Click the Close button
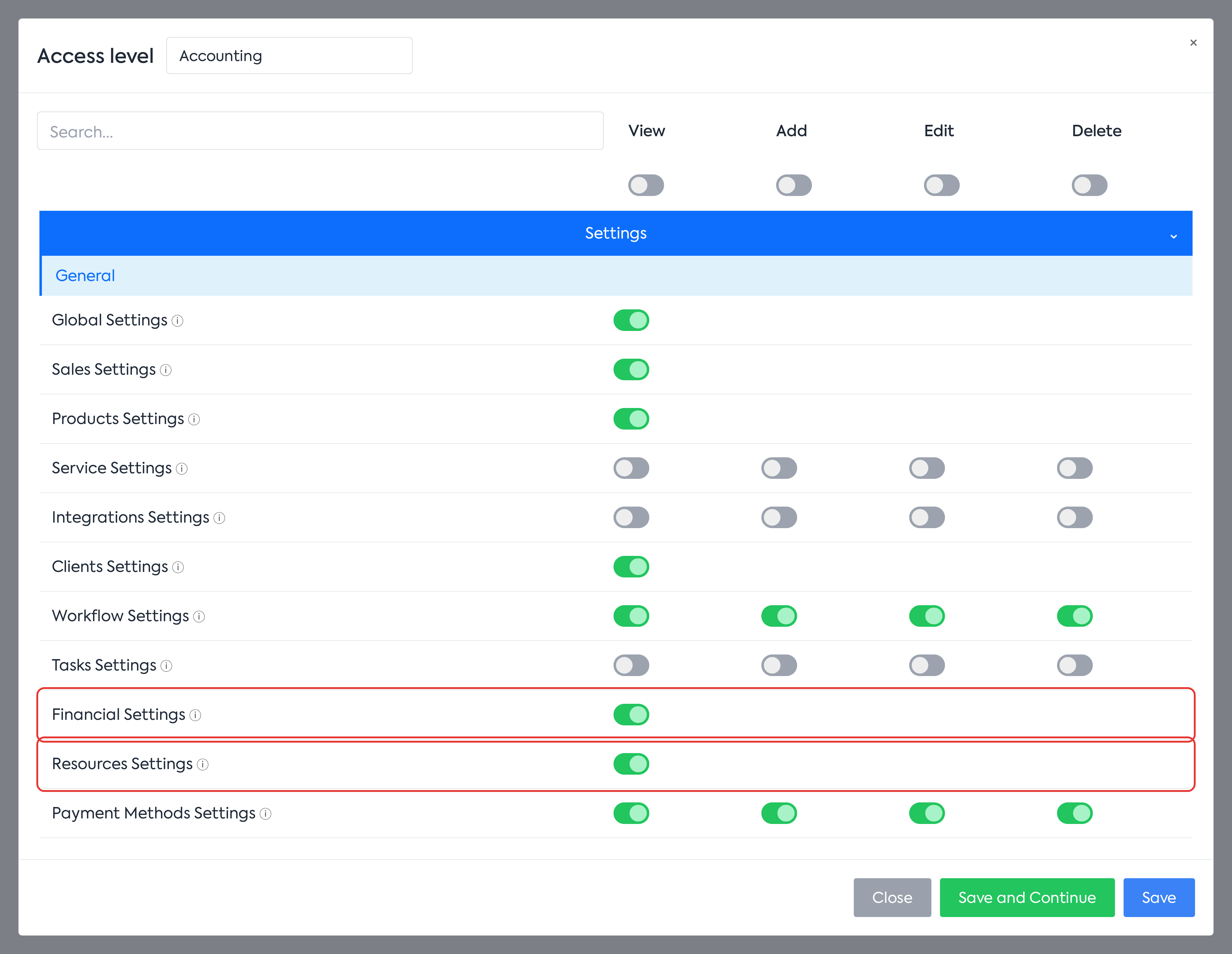 pos(892,898)
